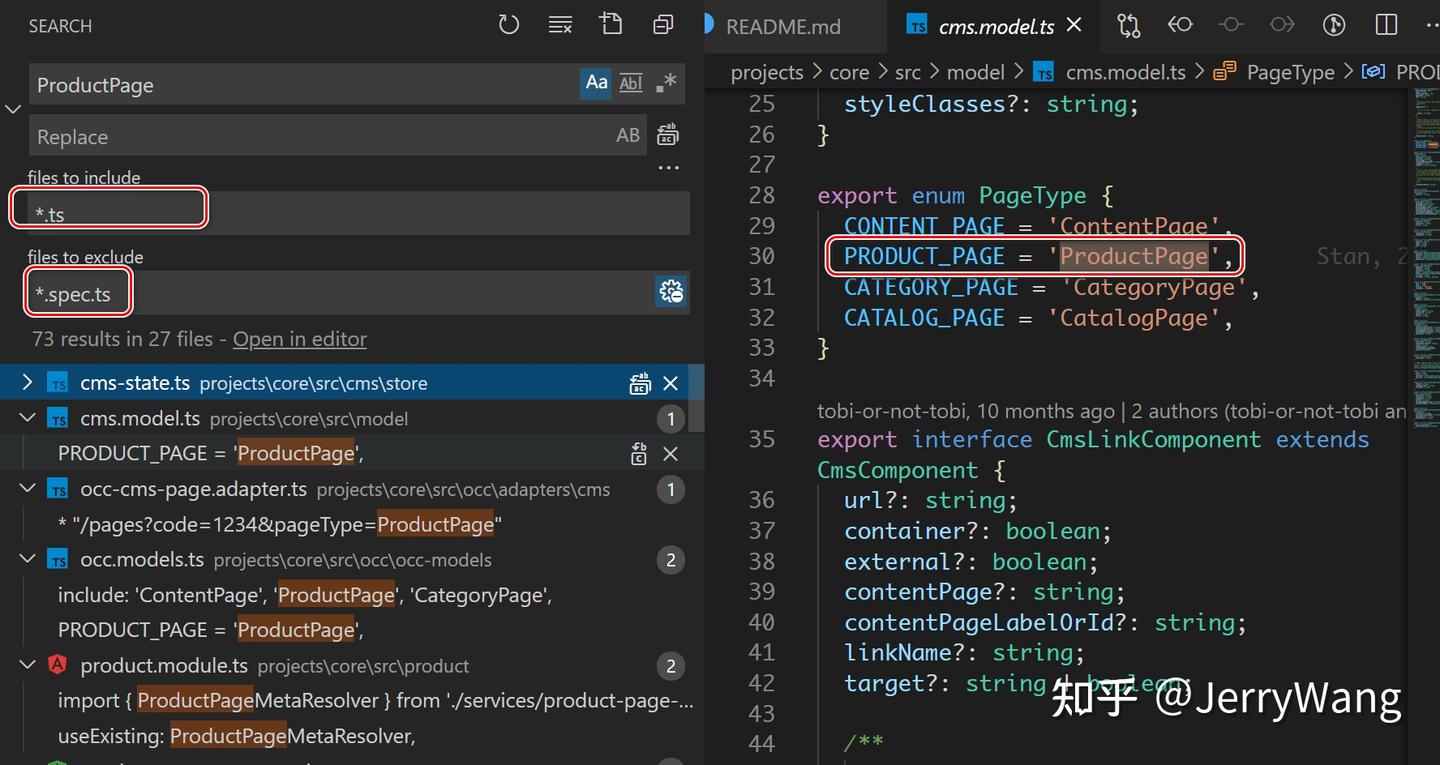Open the useExisting: ProductPageMetaResolver match
Screen dimensions: 1440x765
[x=352, y=737]
